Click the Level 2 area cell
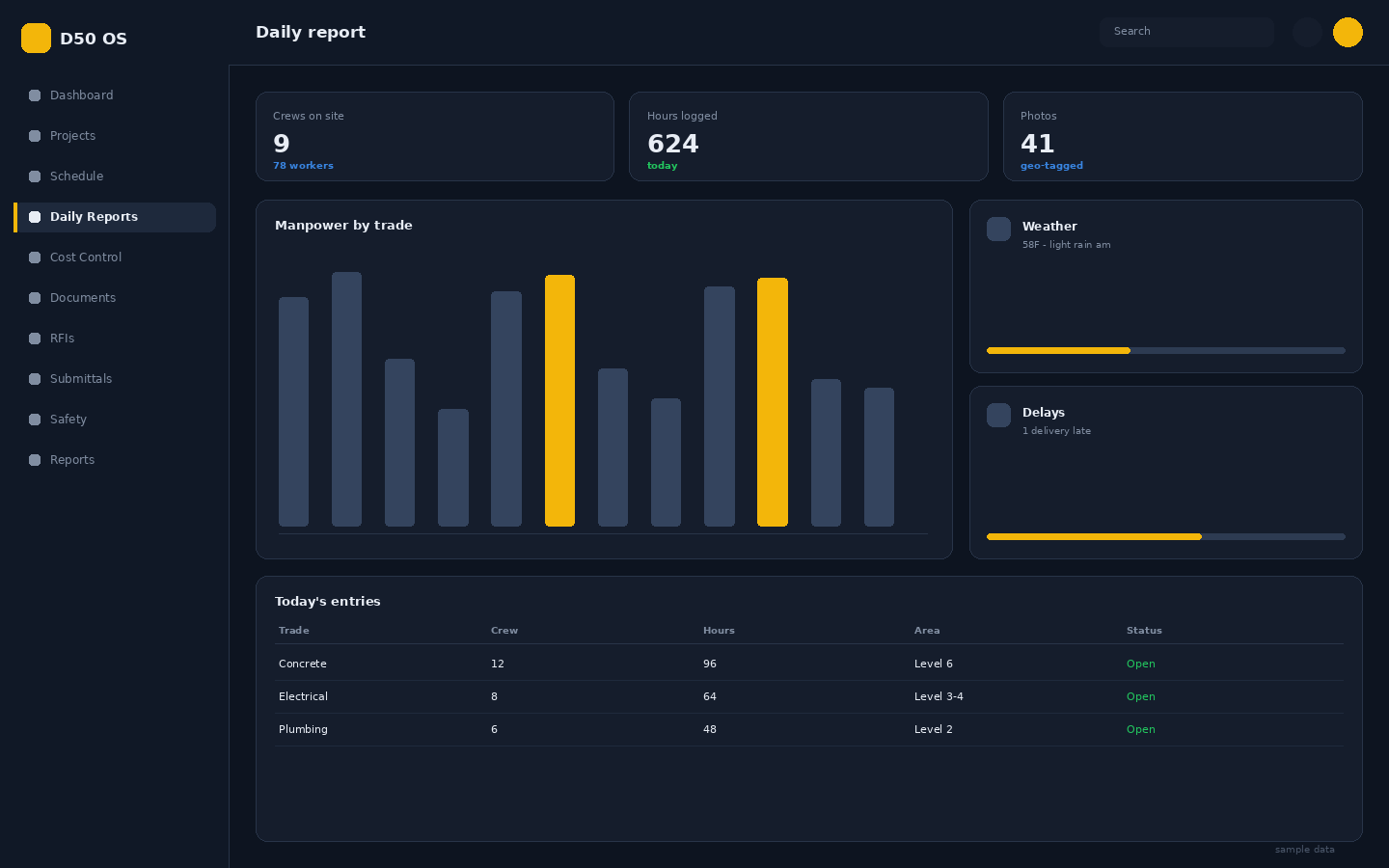Viewport: 1389px width, 868px height. pos(934,730)
